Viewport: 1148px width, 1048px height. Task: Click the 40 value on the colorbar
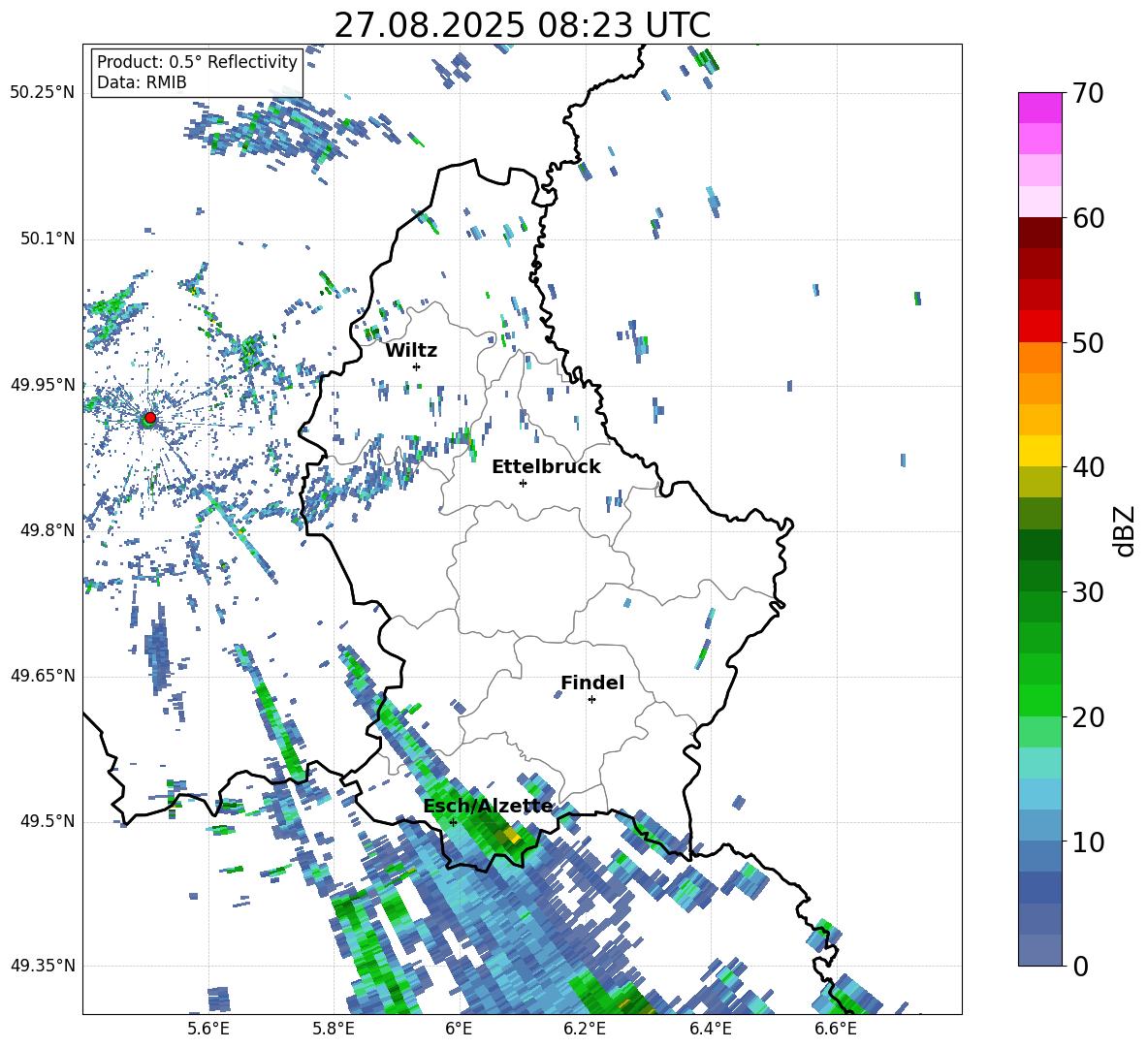[1088, 467]
